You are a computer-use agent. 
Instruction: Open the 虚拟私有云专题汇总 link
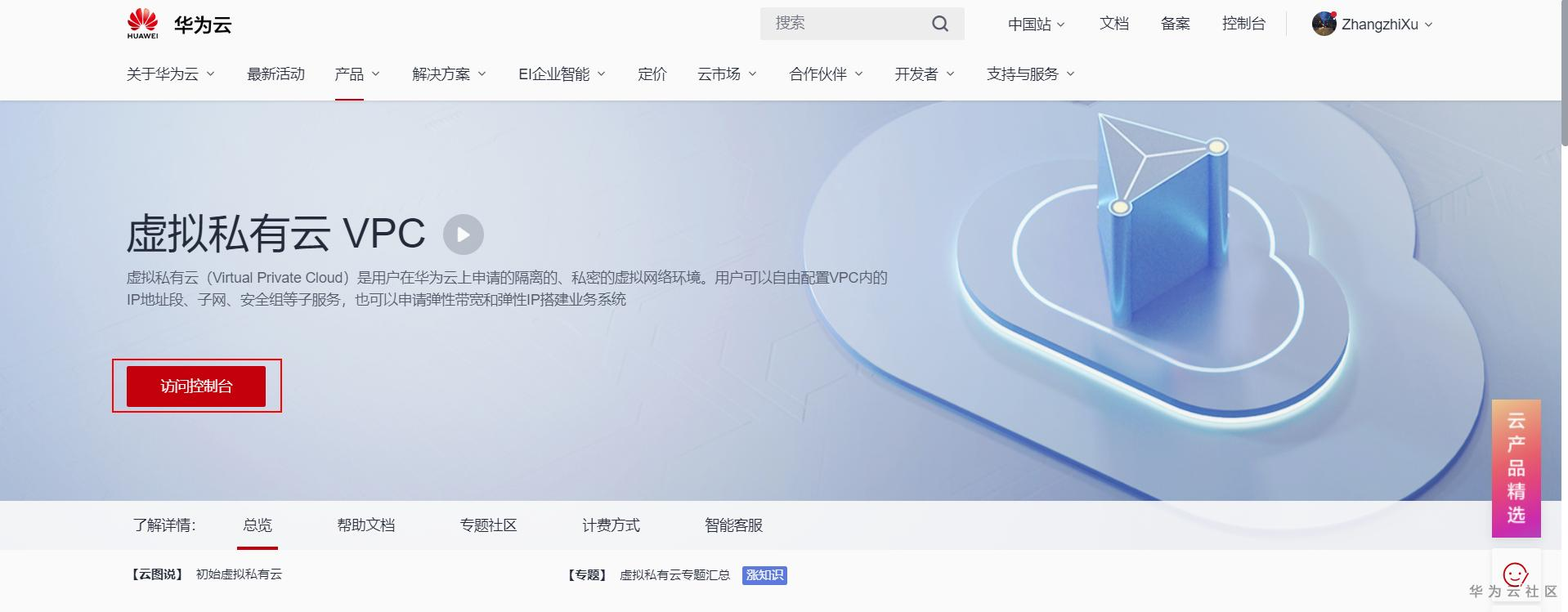675,575
